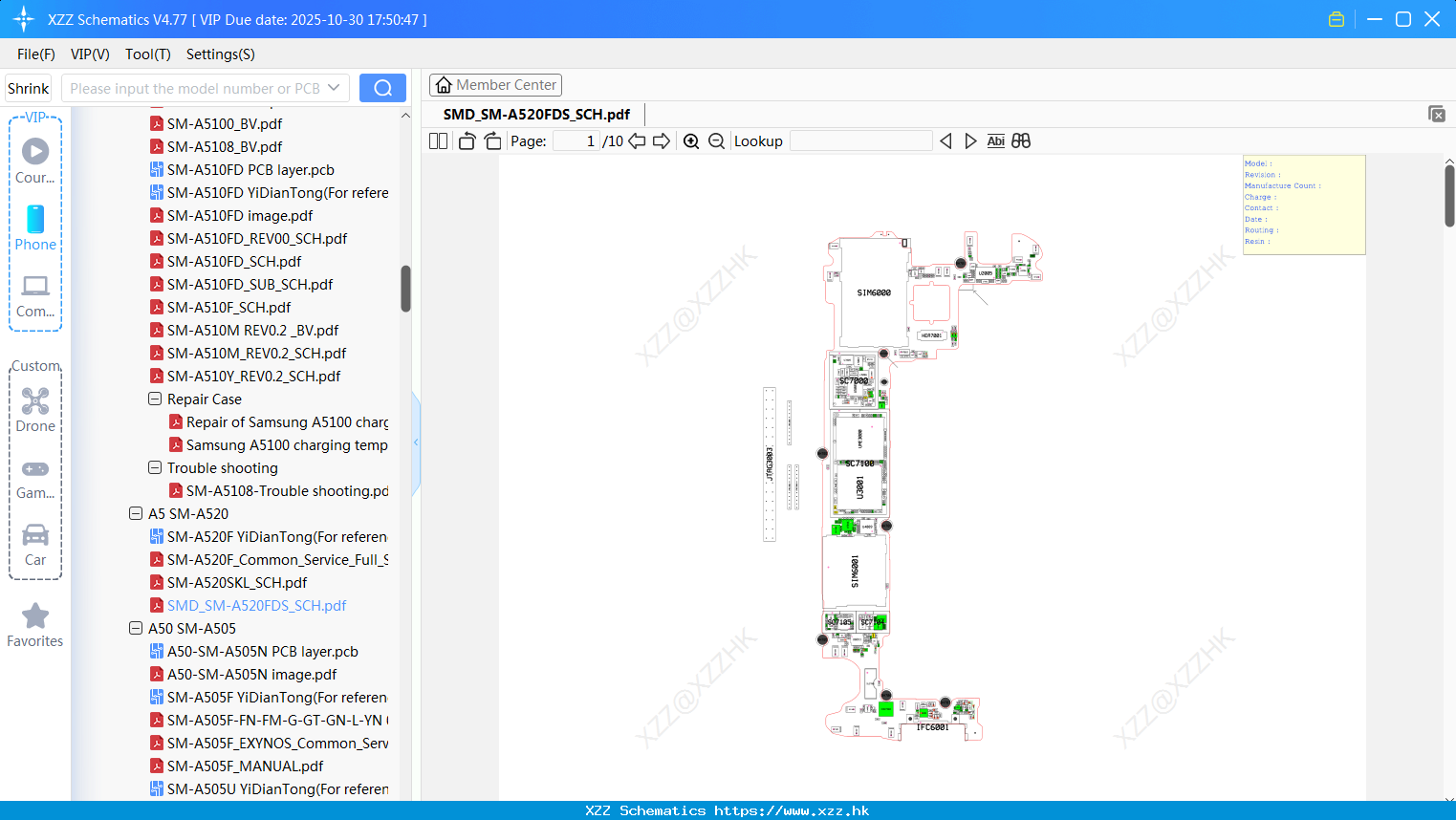Click the yellow schematic info note box
The height and width of the screenshot is (820, 1456).
coord(1304,205)
